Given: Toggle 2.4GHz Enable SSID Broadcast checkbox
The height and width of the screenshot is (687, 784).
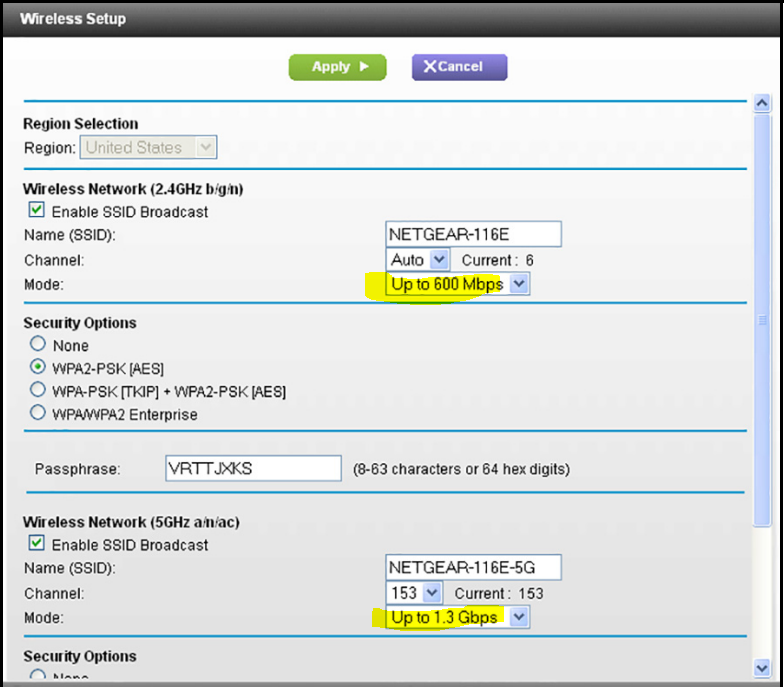Looking at the screenshot, I should pos(37,211).
